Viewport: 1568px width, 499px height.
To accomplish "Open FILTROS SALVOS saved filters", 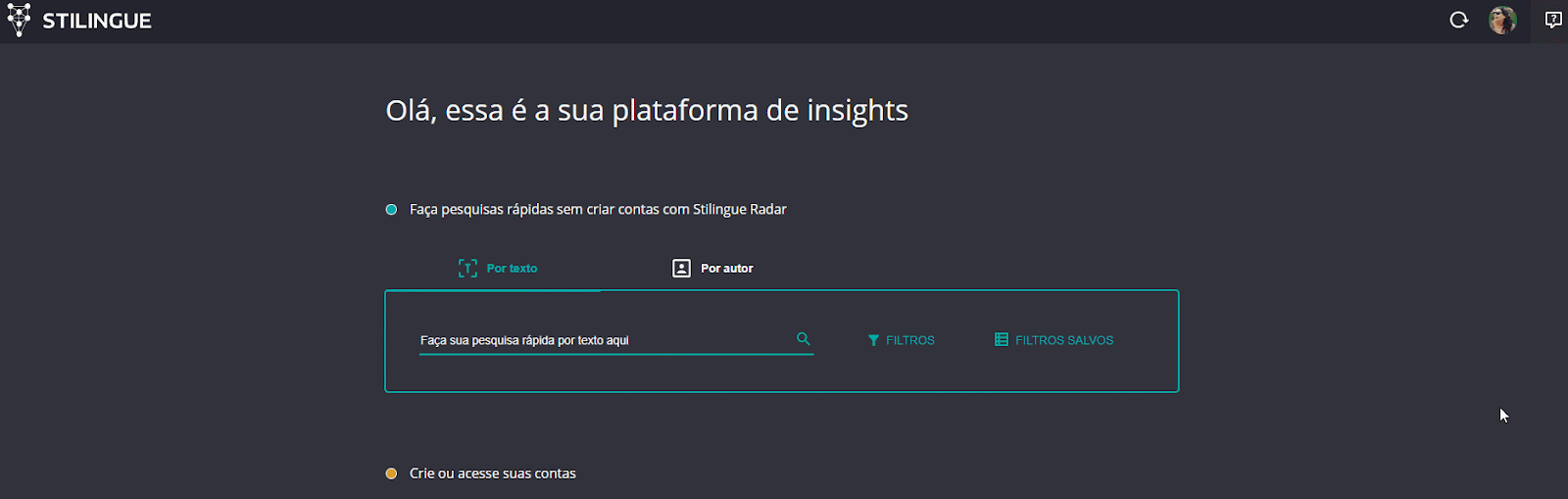I will (1063, 340).
